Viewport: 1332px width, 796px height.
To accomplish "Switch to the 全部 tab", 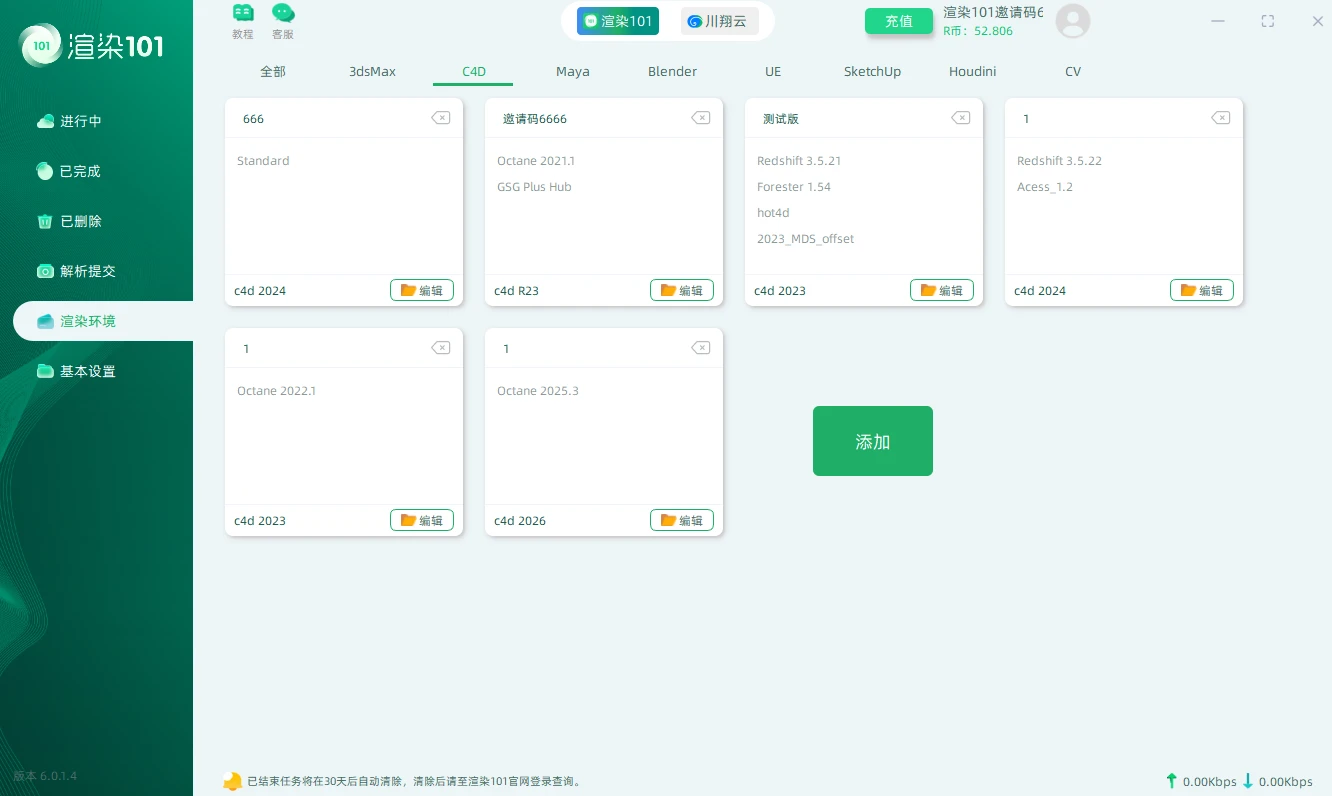I will (273, 72).
